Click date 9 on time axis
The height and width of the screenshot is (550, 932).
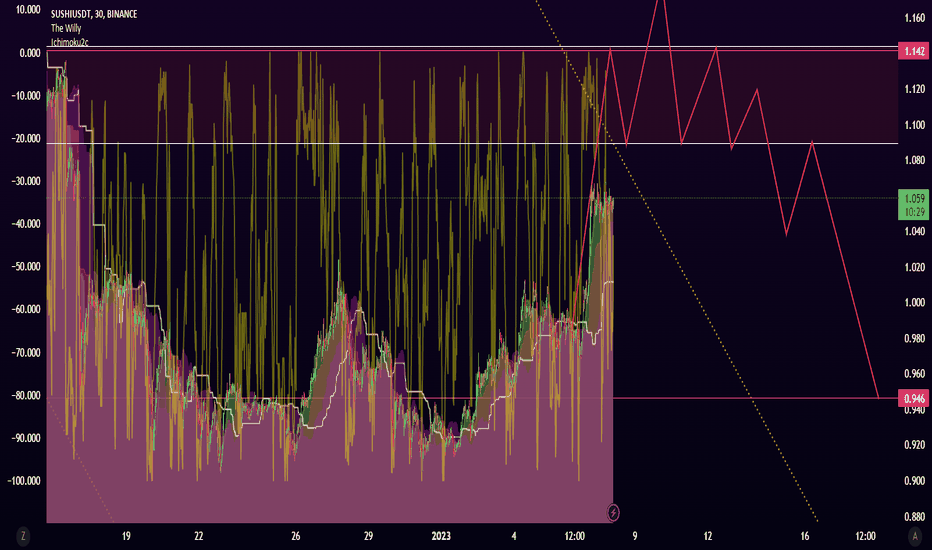(x=635, y=536)
